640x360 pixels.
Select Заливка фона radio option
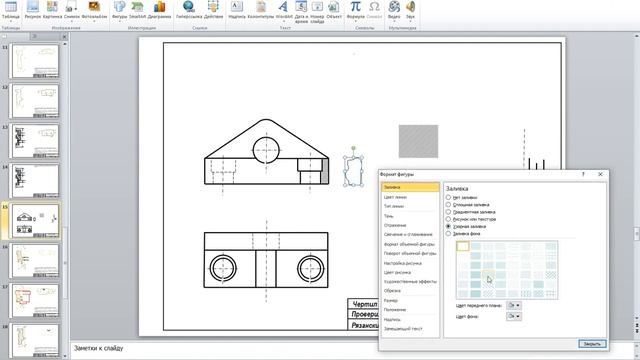(448, 233)
